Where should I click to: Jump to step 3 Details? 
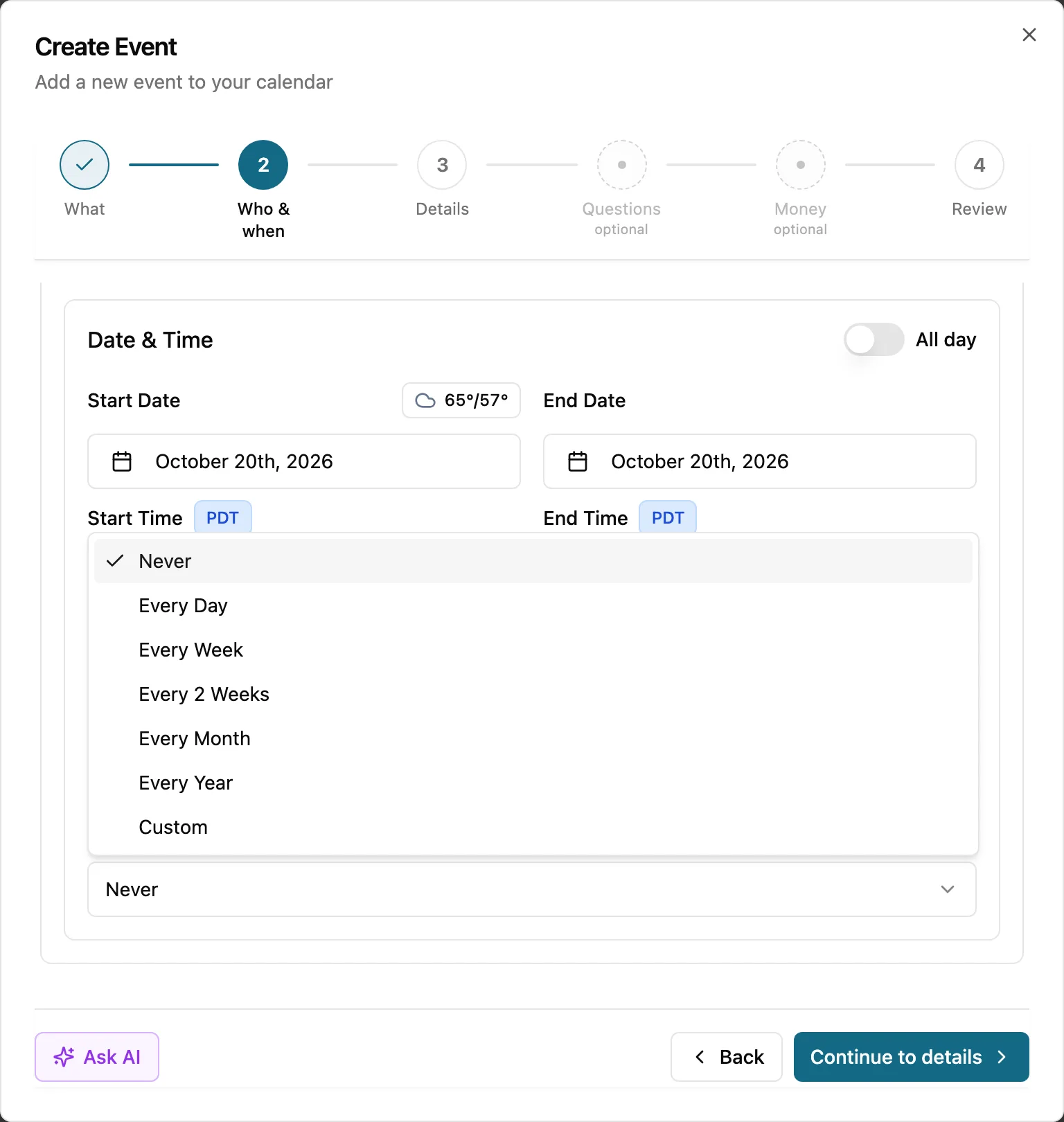point(442,165)
